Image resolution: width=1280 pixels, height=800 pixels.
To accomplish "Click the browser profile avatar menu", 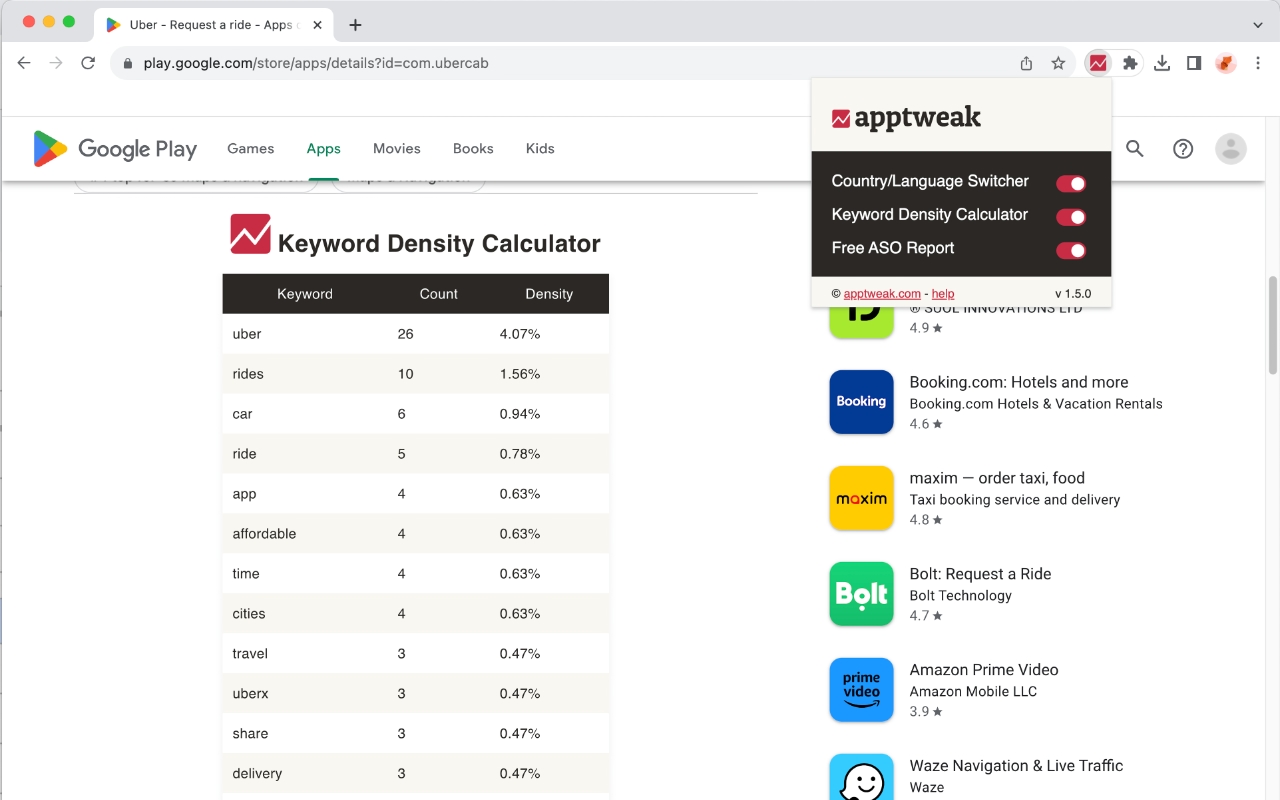I will pyautogui.click(x=1231, y=148).
